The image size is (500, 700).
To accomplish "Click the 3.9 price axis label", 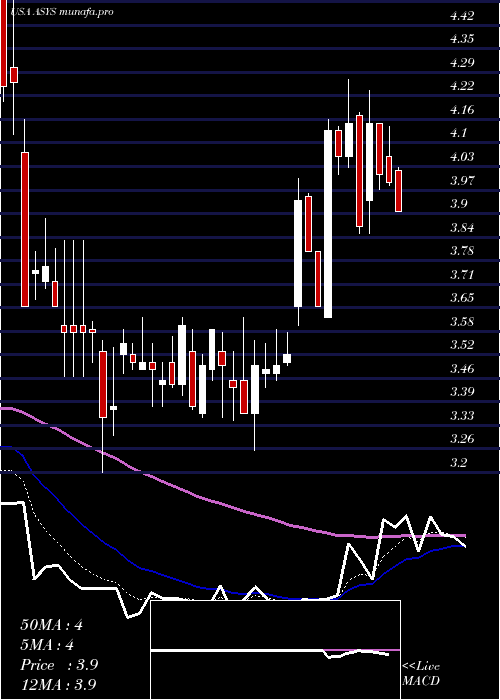I will 459,204.
